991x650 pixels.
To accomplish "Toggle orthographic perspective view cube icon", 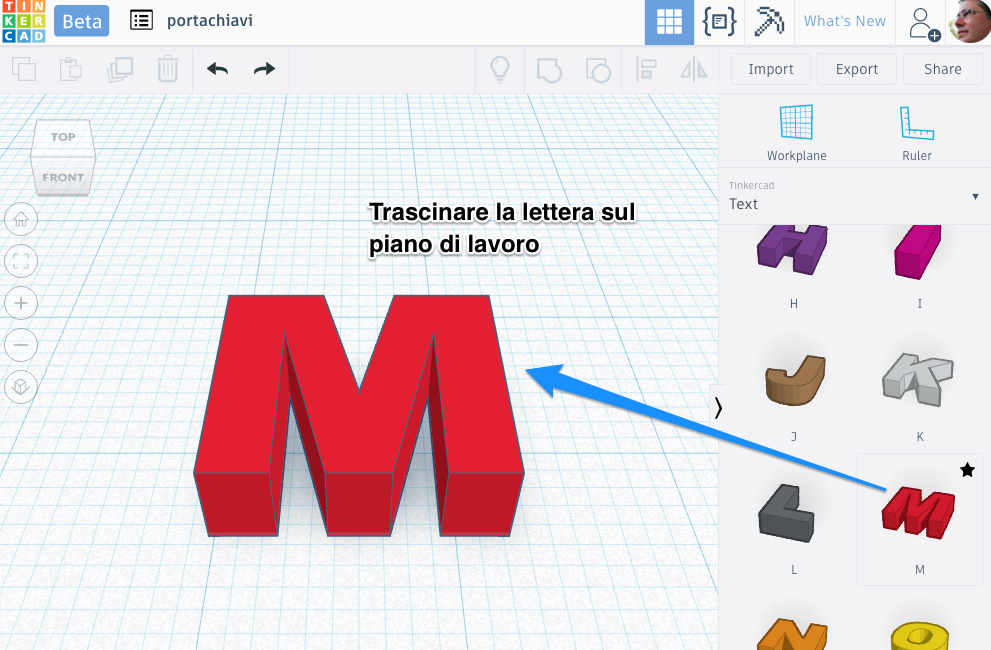I will 21,386.
